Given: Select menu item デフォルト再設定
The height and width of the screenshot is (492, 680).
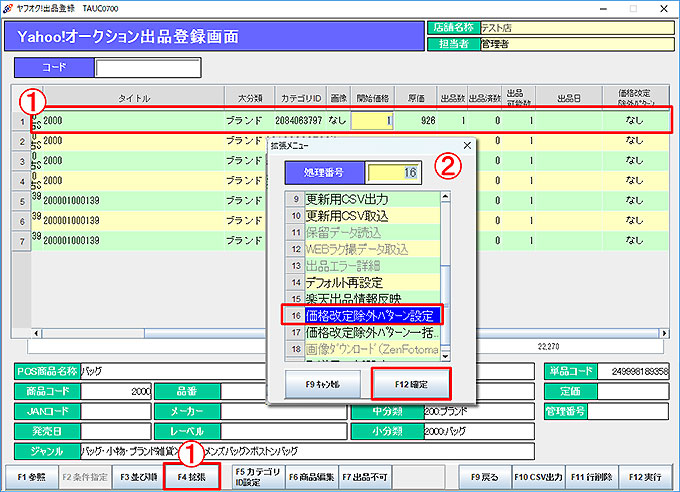Looking at the screenshot, I should 372,282.
